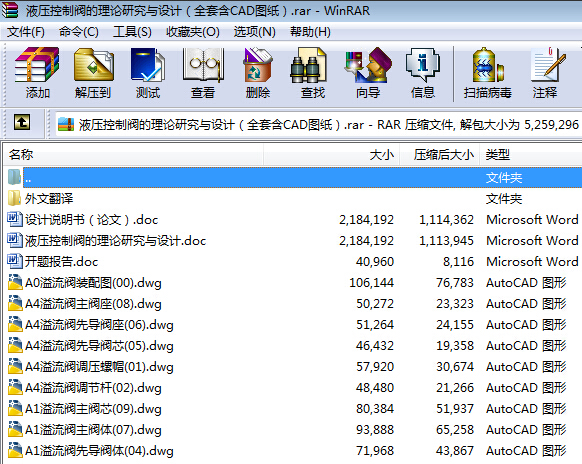This screenshot has height=464, width=582.
Task: Select the 外文翻译 folder name
Action: (49, 199)
